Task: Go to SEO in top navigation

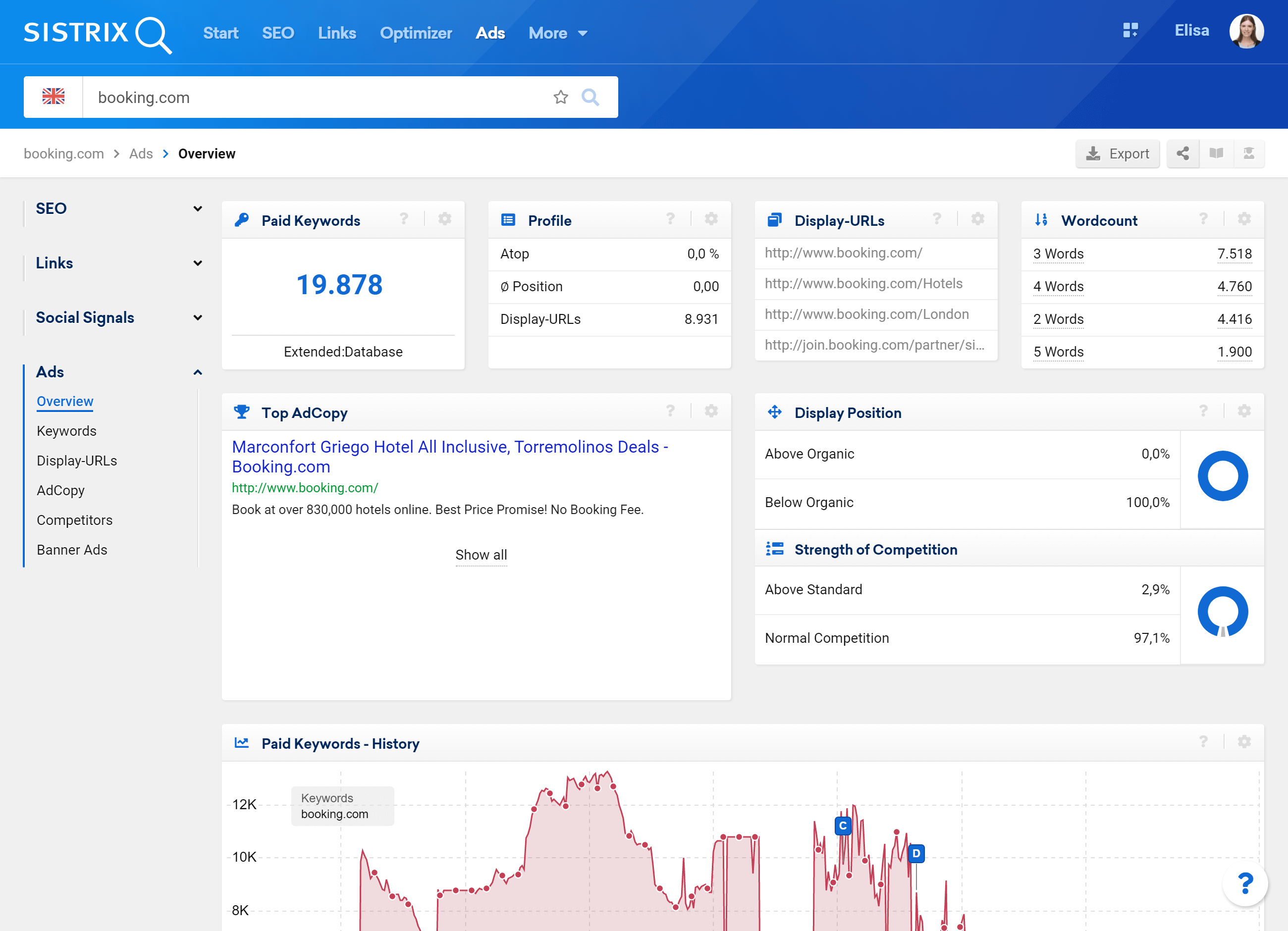Action: pos(278,33)
